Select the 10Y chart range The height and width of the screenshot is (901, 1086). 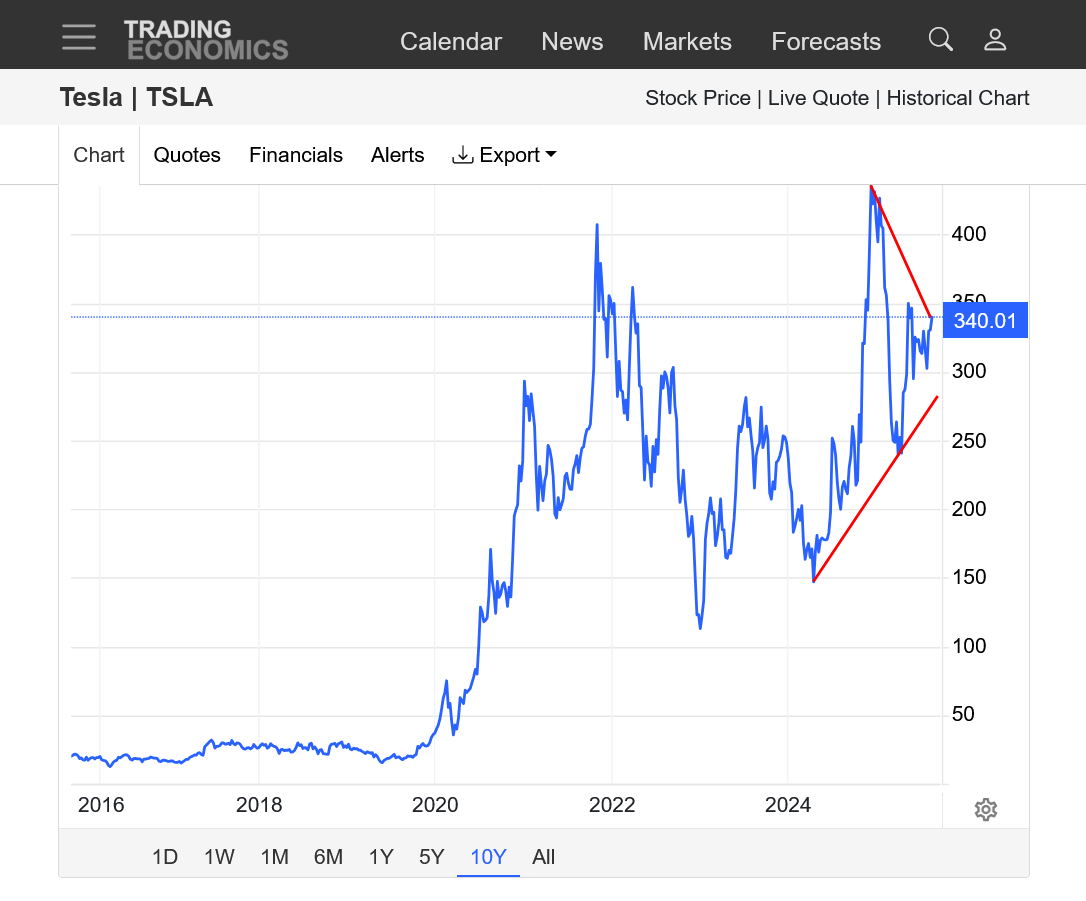tap(488, 857)
